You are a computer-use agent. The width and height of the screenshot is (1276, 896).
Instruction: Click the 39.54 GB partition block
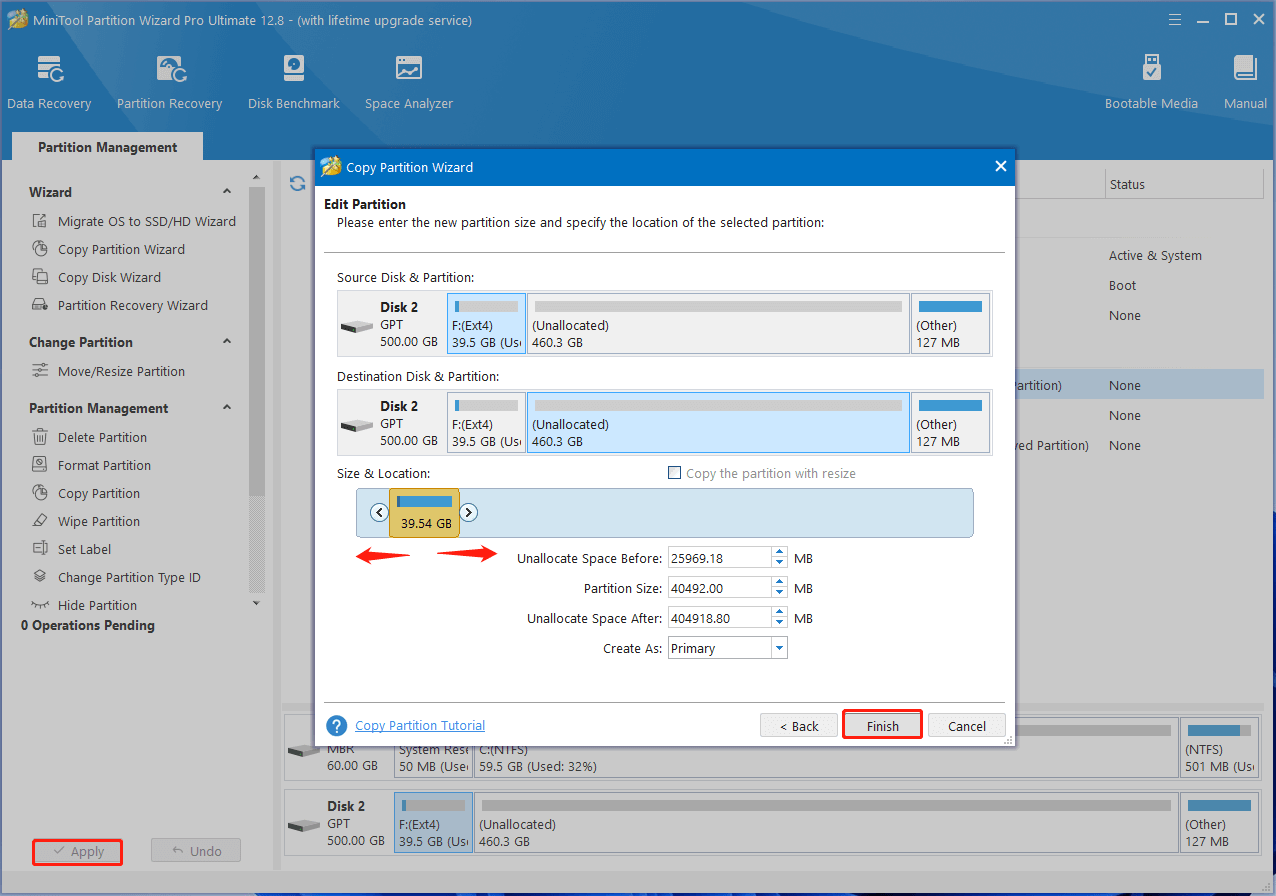[x=424, y=513]
